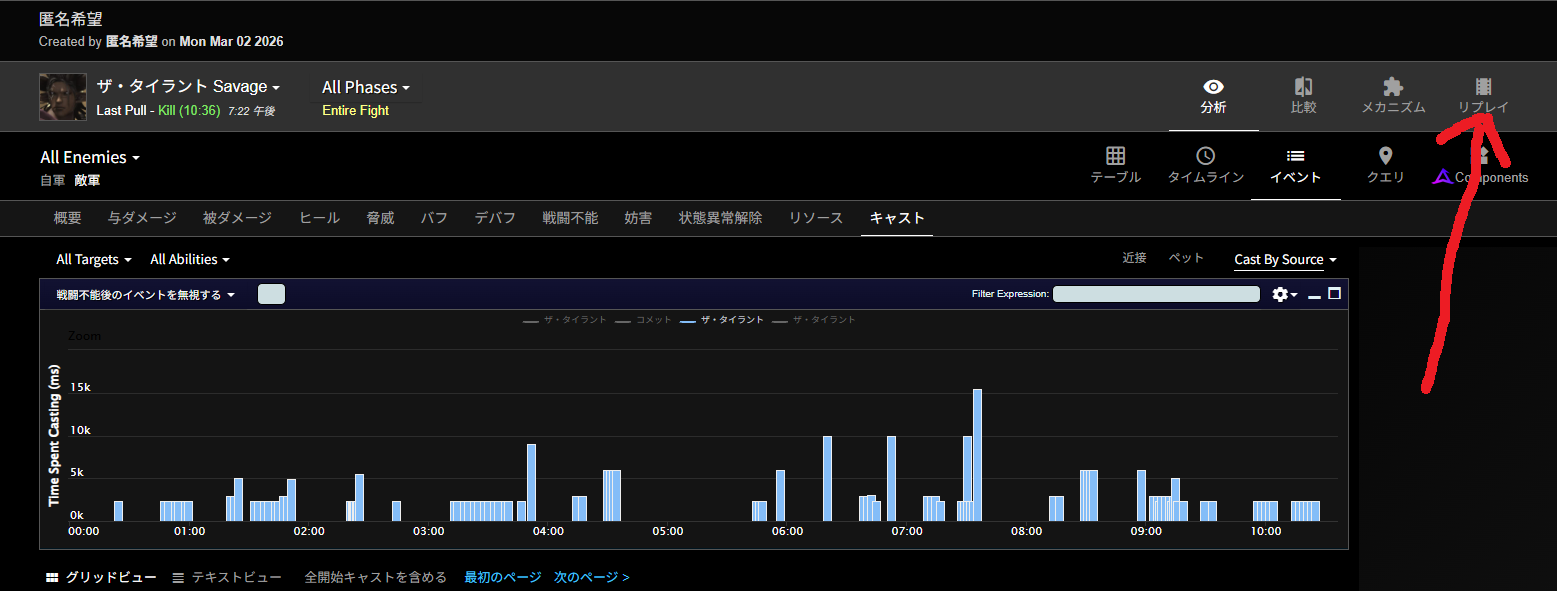Click the Filter Expression input field
The width and height of the screenshot is (1557, 591).
pos(1155,294)
